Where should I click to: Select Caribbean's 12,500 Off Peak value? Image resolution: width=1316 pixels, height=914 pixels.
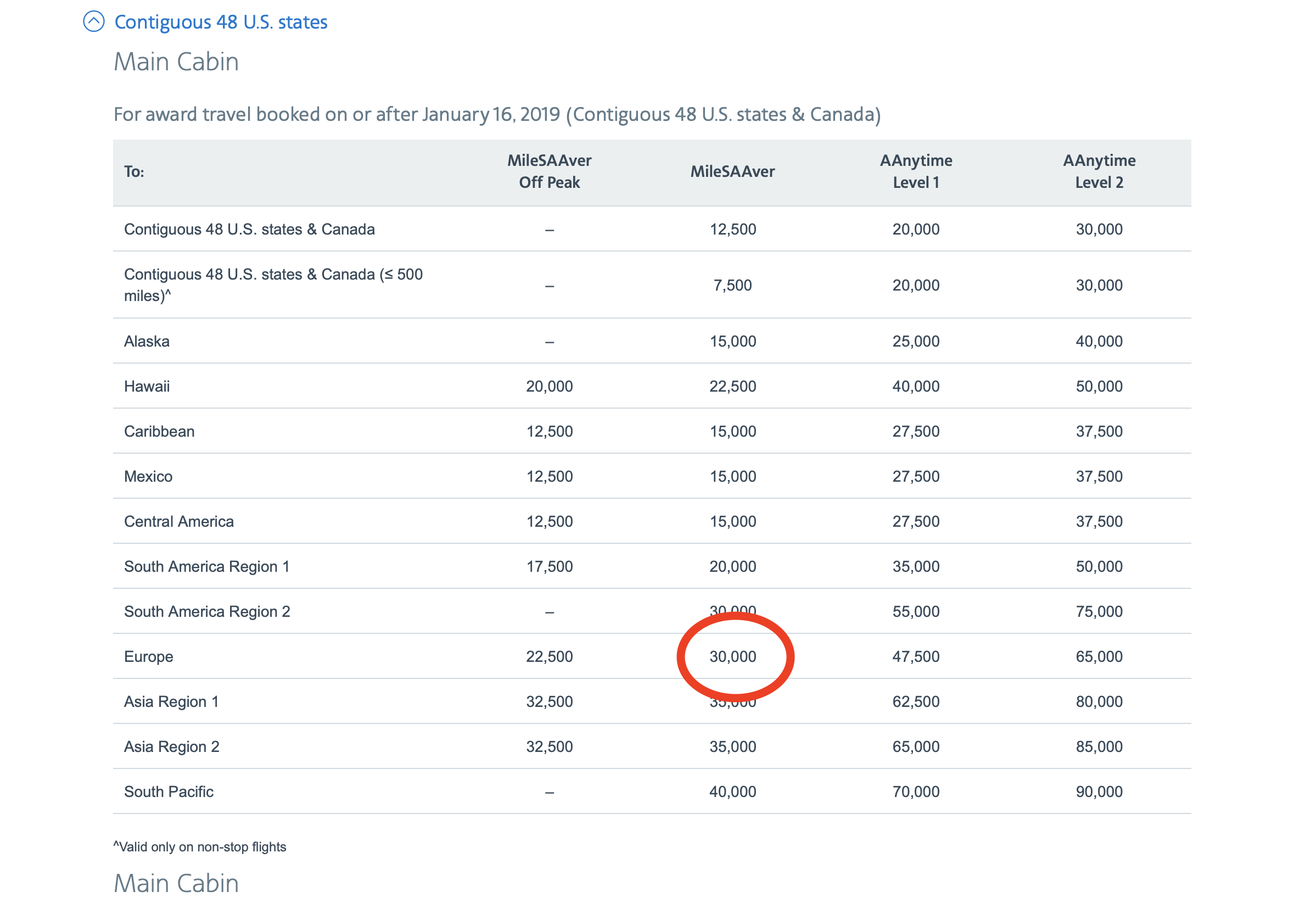pos(550,431)
